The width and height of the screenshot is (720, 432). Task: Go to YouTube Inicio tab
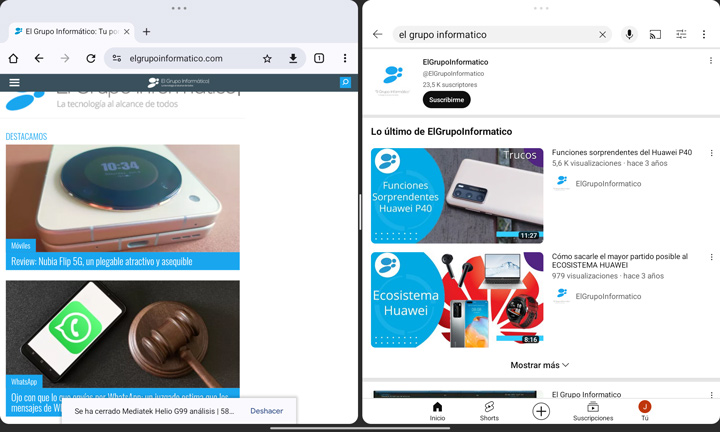point(437,411)
